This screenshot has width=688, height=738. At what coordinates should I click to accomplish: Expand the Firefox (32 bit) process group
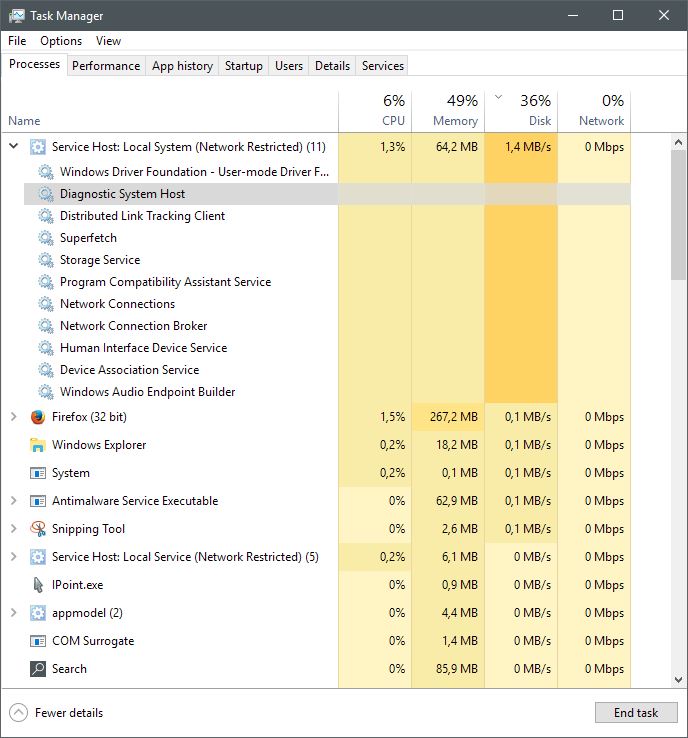tap(14, 417)
